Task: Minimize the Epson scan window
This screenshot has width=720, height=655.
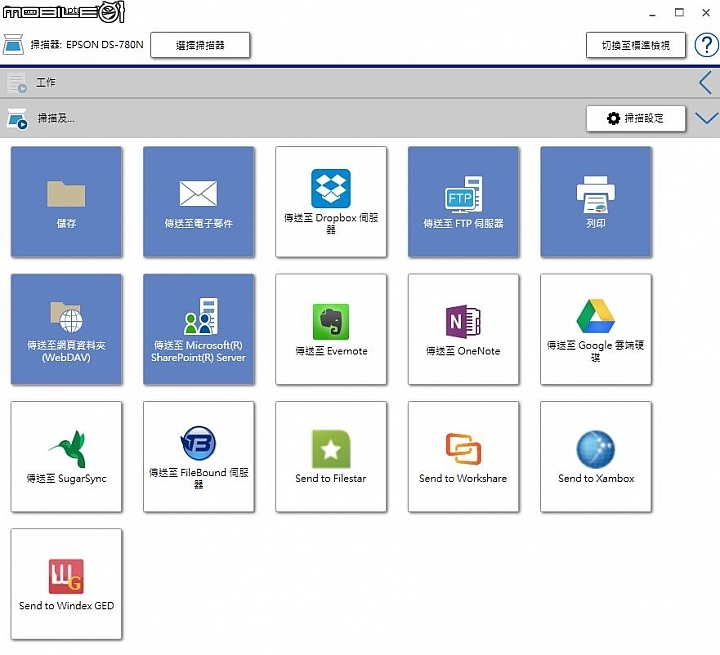Action: 652,13
